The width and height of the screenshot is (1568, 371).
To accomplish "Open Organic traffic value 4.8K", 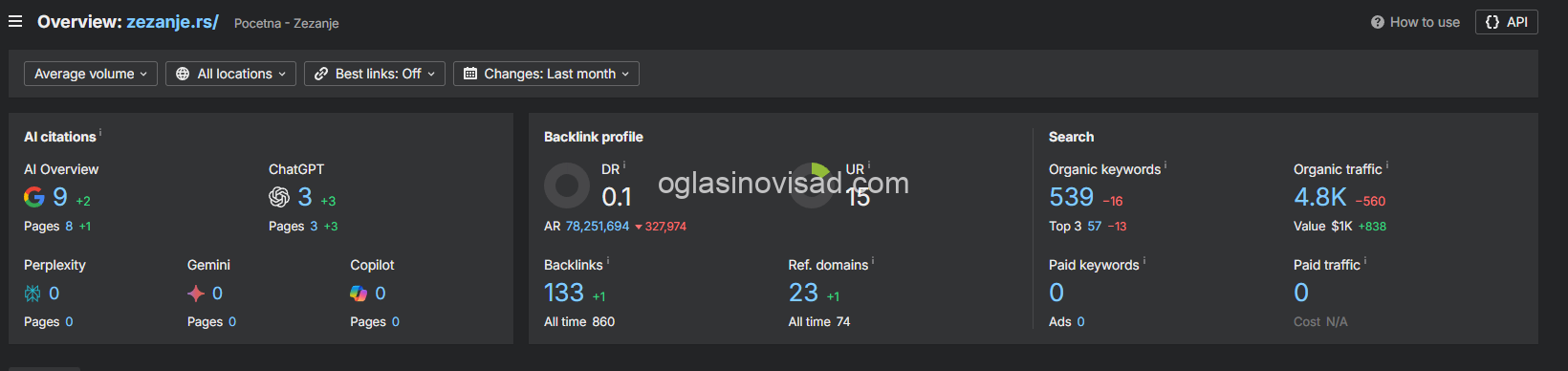I will 1320,197.
